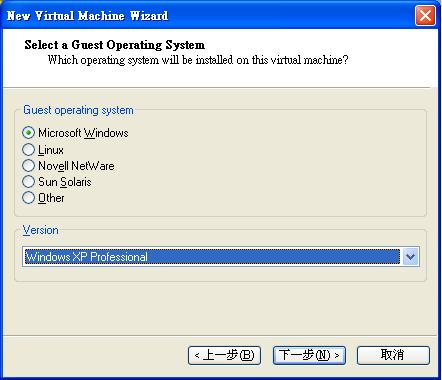Click the 'Novell NetWare' label text
Viewport: 442px width, 380px height.
pos(76,166)
